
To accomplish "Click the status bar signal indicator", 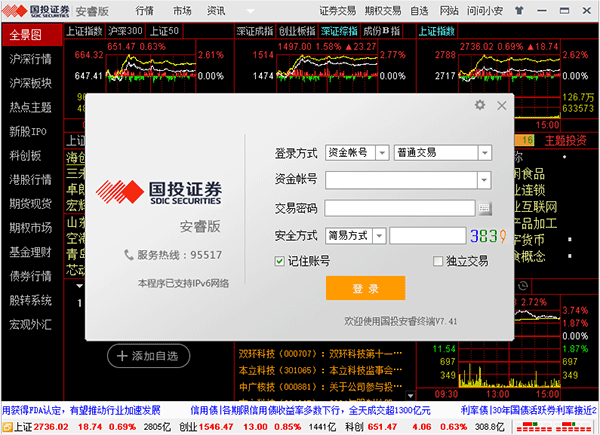I will point(555,427).
